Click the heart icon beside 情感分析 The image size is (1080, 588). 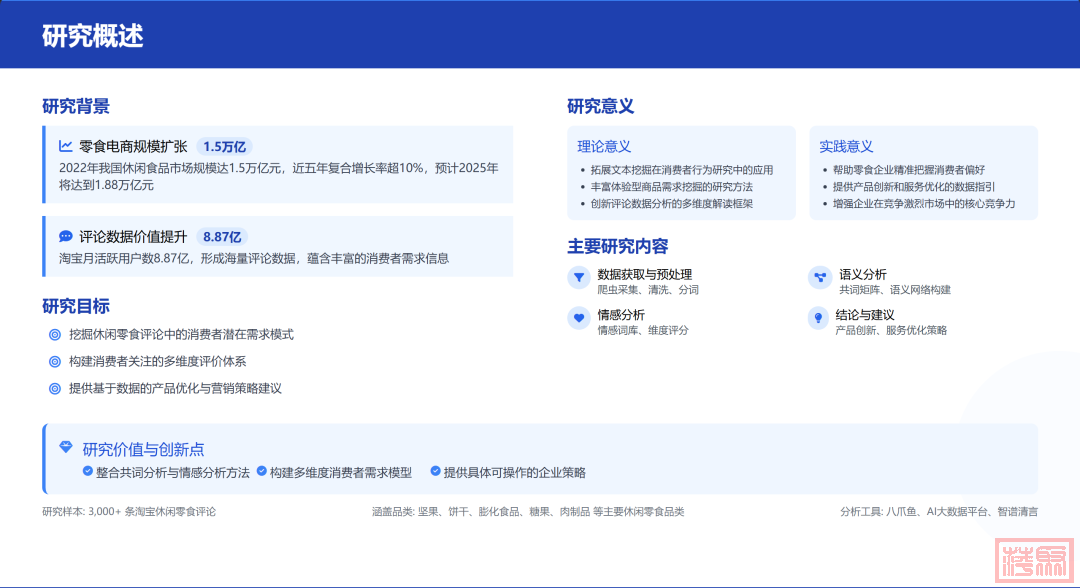[x=578, y=318]
